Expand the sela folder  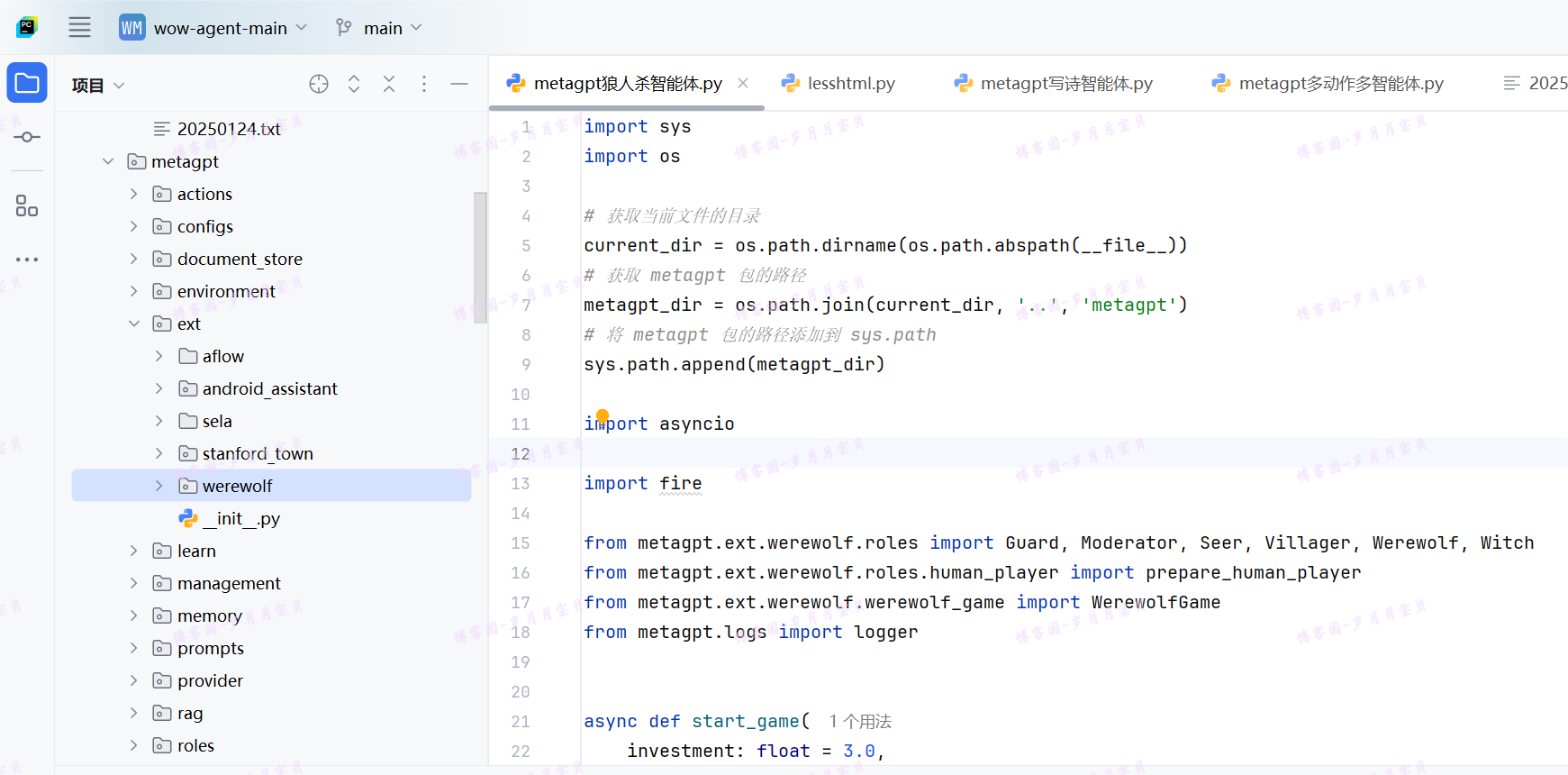159,421
